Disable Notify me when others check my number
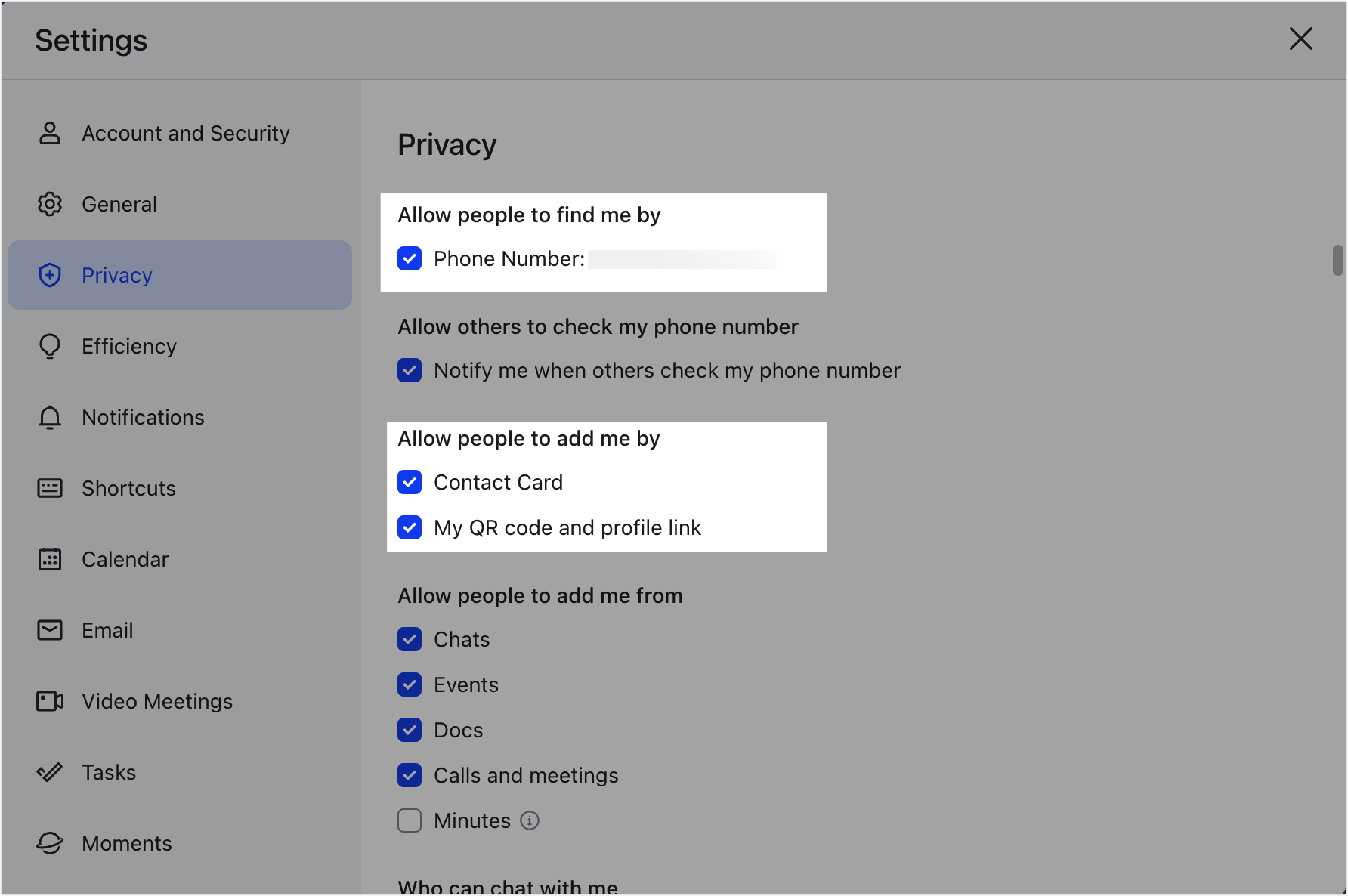Image resolution: width=1348 pixels, height=896 pixels. click(409, 370)
